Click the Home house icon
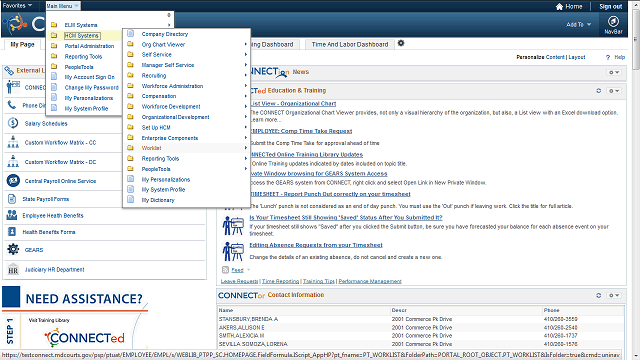This screenshot has width=640, height=360. coord(559,7)
